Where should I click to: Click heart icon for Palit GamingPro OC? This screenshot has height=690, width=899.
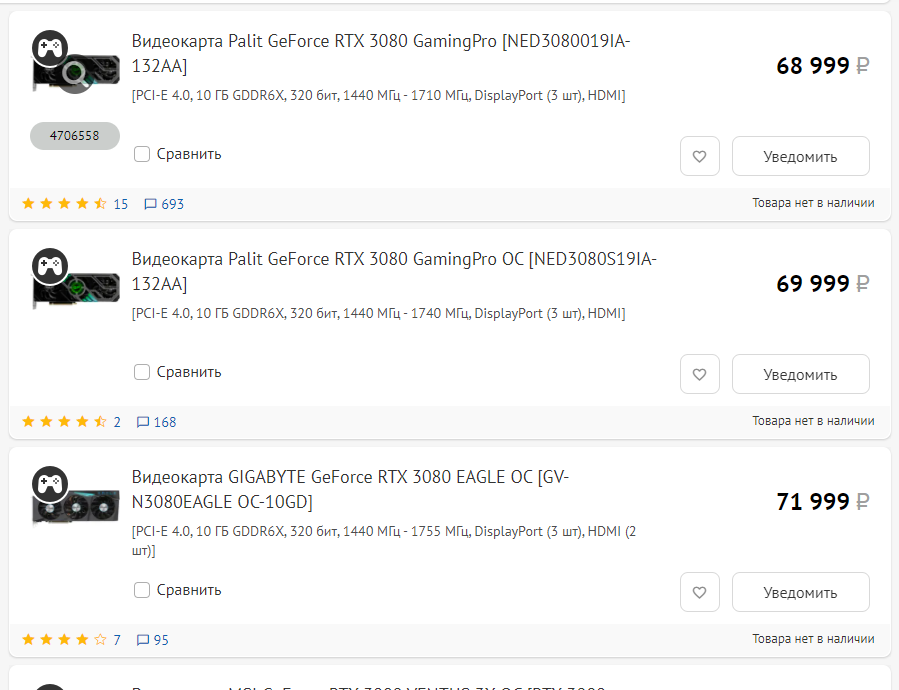pos(699,374)
